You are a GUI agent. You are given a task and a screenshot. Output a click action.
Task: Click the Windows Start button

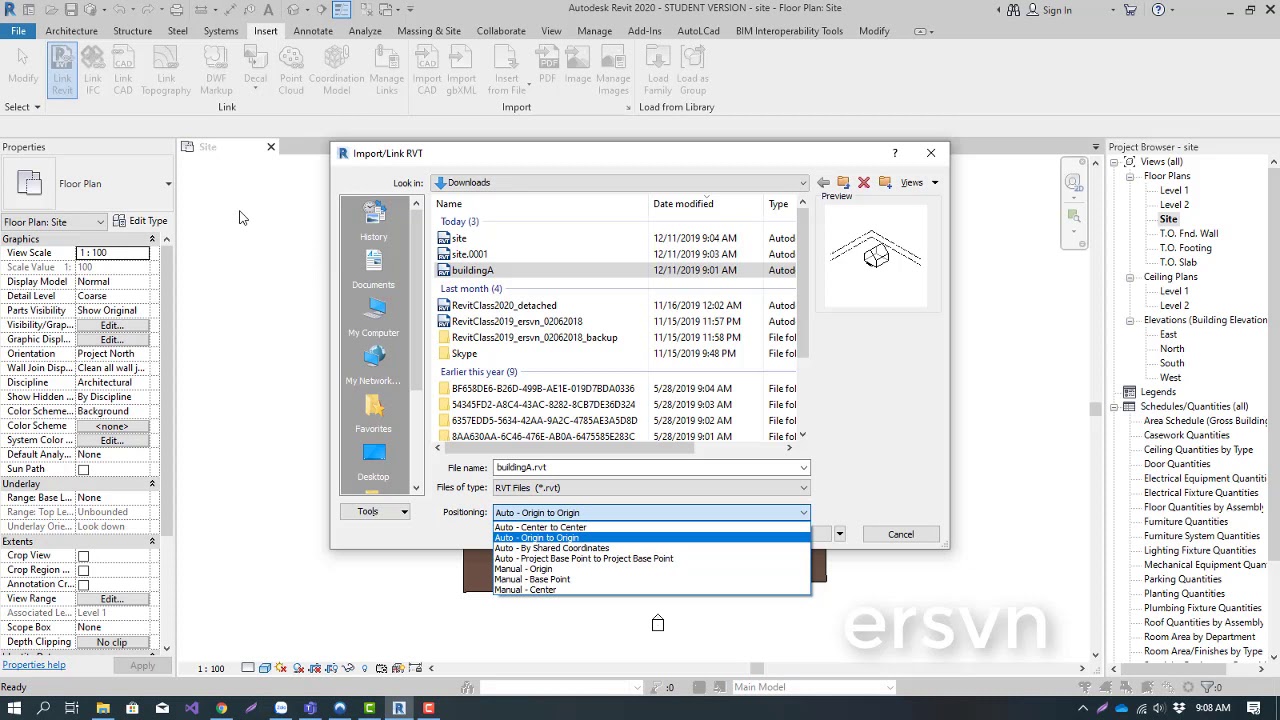[x=14, y=708]
